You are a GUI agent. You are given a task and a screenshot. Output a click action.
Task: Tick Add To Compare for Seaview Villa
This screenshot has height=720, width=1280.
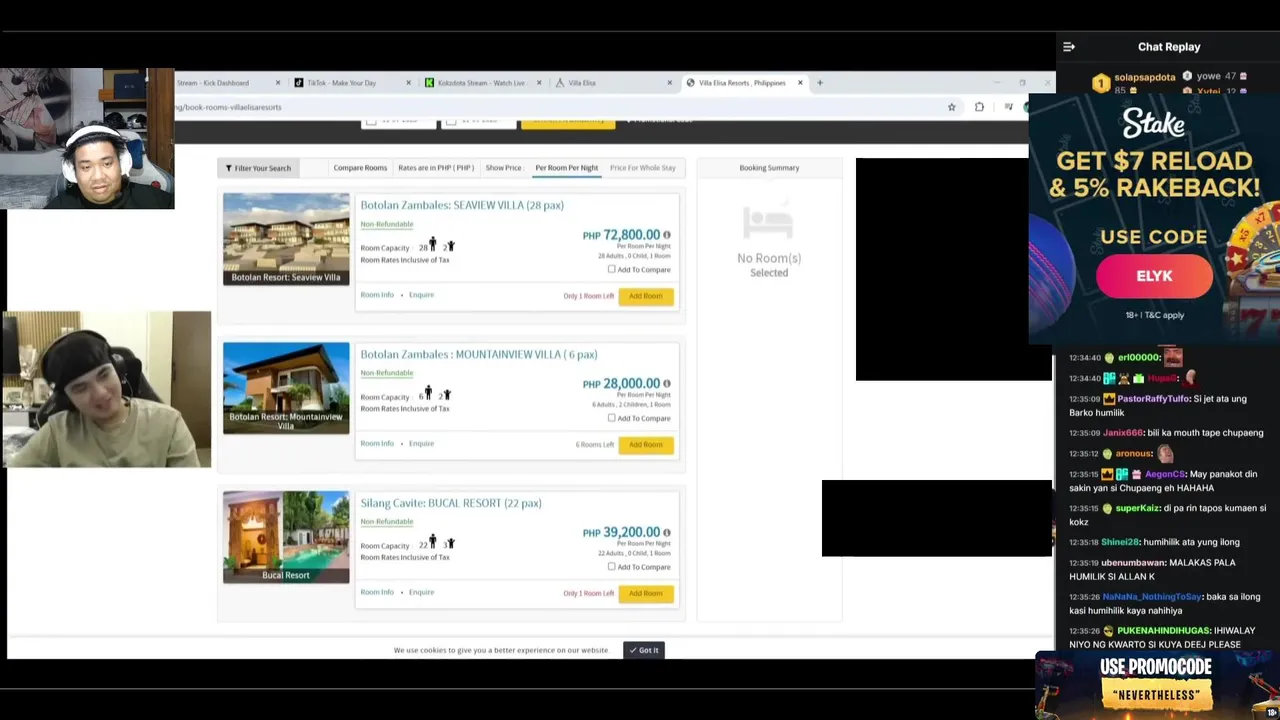coord(612,269)
